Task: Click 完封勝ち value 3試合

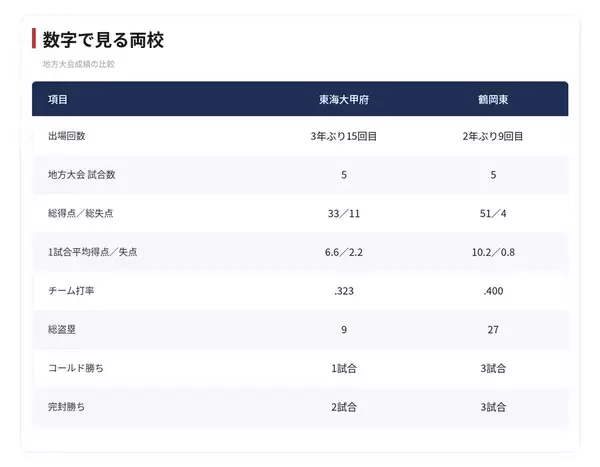Action: pyautogui.click(x=493, y=407)
